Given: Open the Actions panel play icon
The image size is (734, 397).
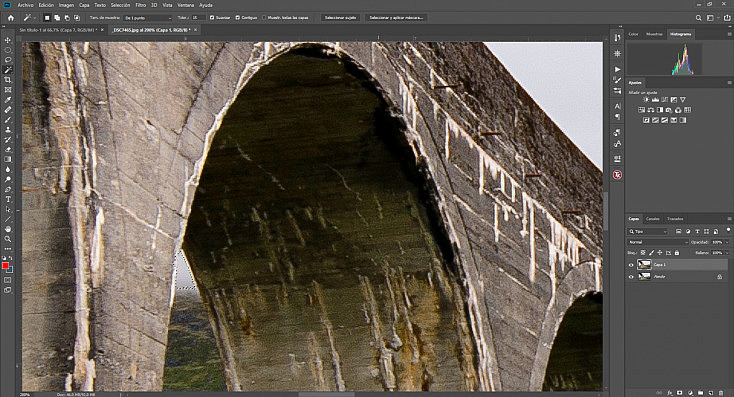Looking at the screenshot, I should coord(617,69).
